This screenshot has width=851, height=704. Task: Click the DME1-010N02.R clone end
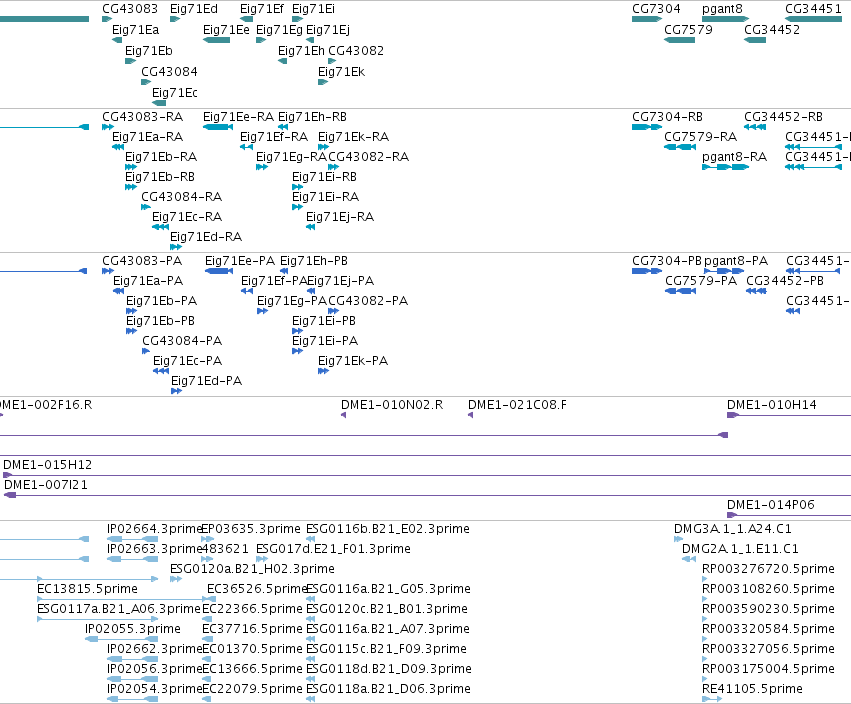pos(344,415)
